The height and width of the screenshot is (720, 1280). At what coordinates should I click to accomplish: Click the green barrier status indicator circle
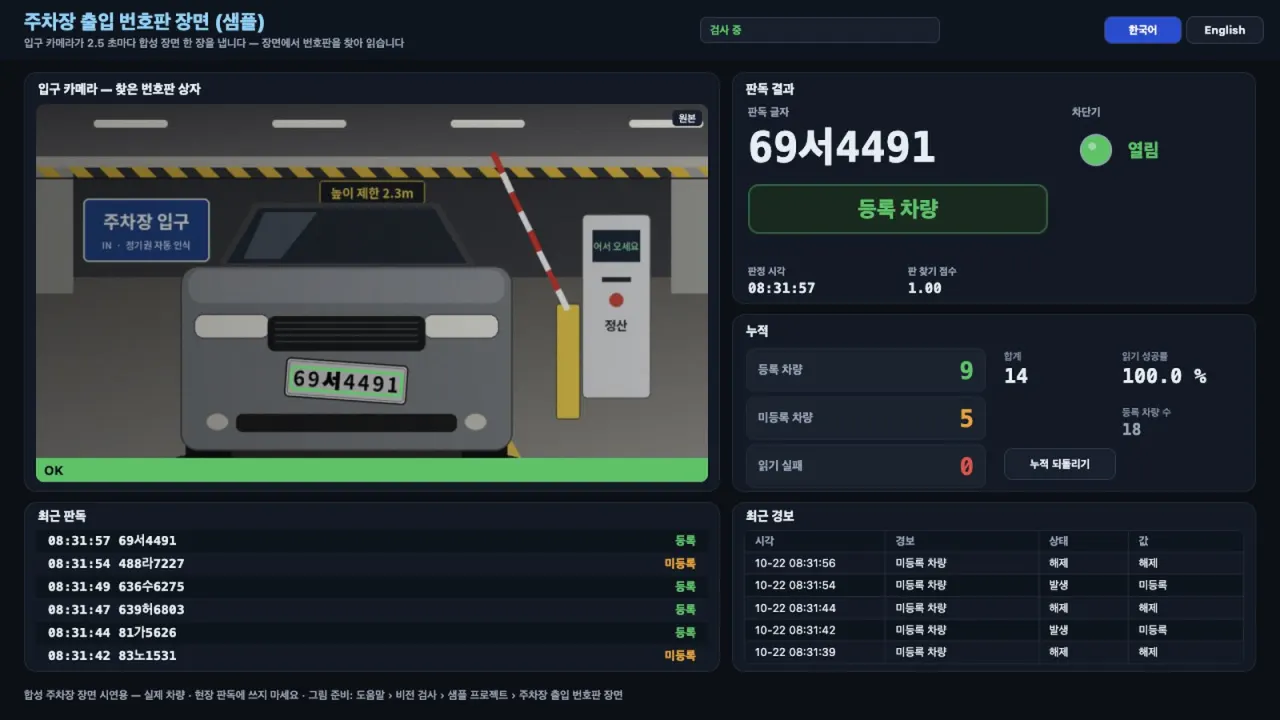1096,150
